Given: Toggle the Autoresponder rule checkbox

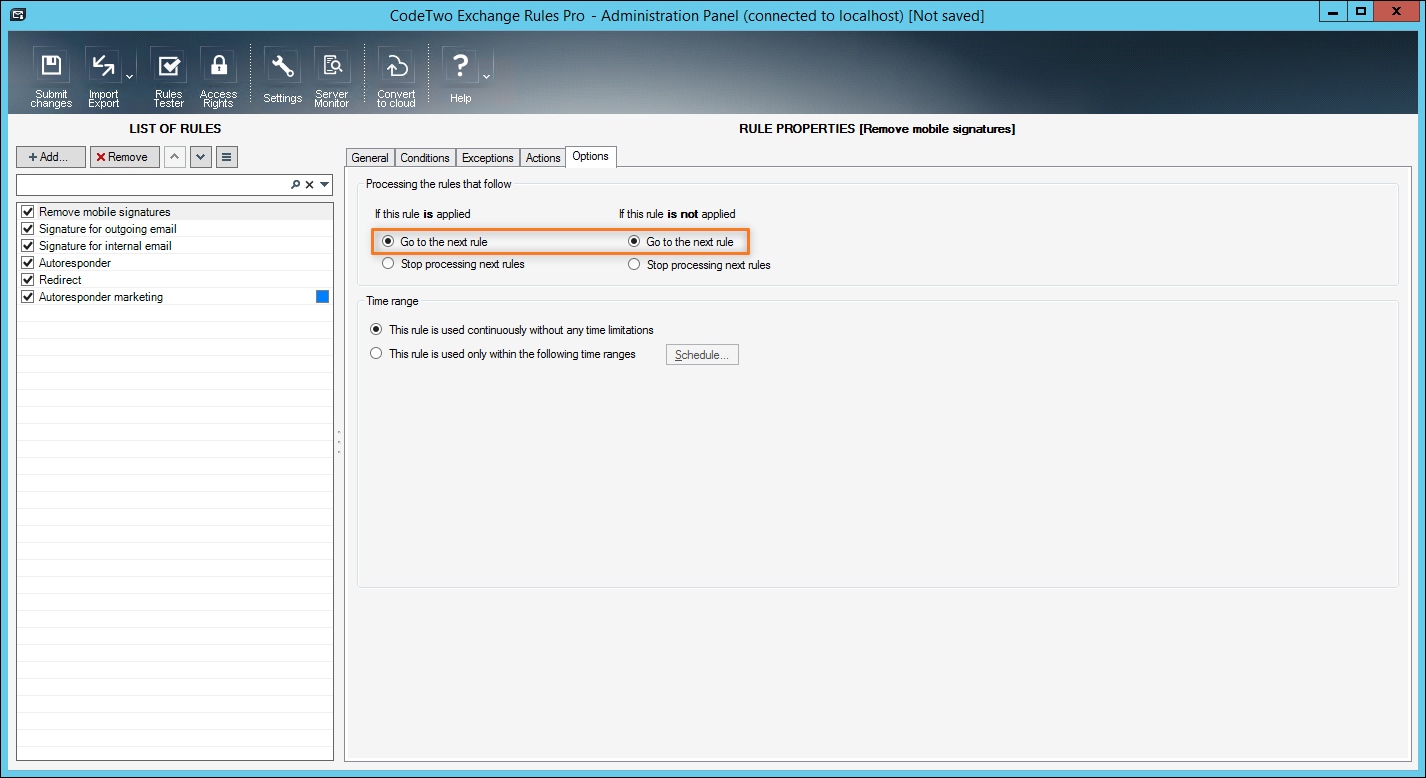Looking at the screenshot, I should click(x=28, y=263).
